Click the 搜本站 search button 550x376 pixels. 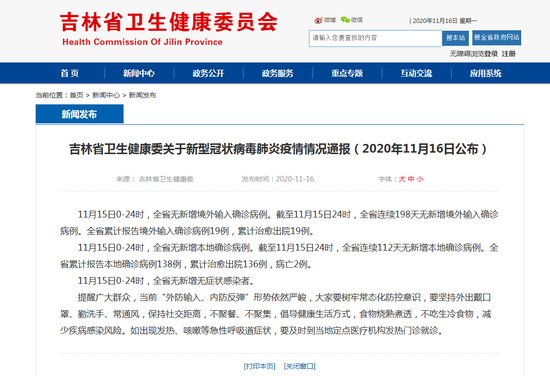pos(455,38)
